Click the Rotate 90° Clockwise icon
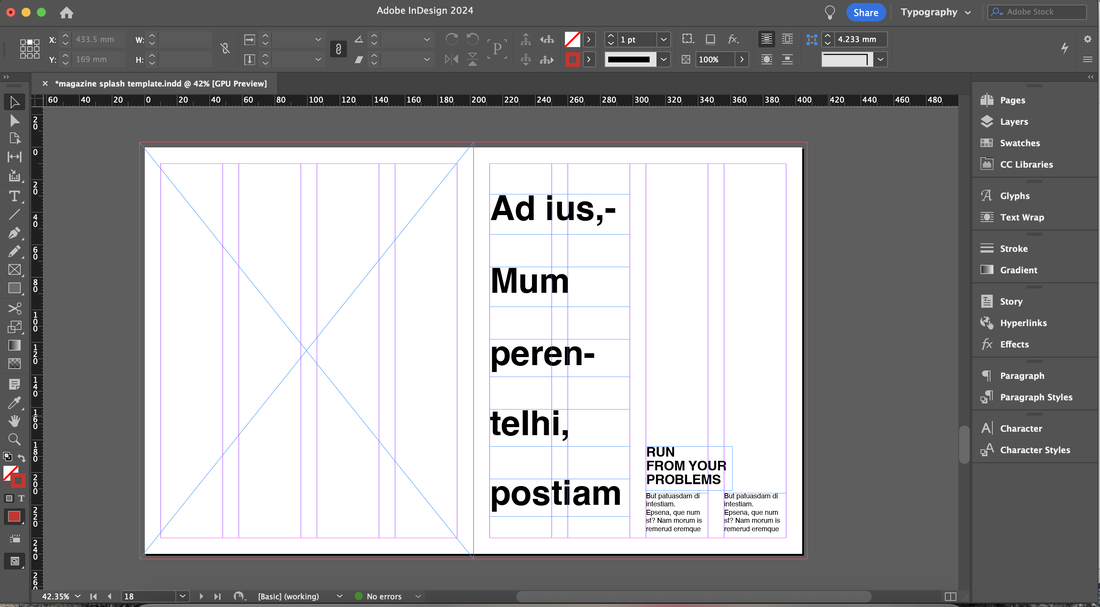 pos(452,40)
